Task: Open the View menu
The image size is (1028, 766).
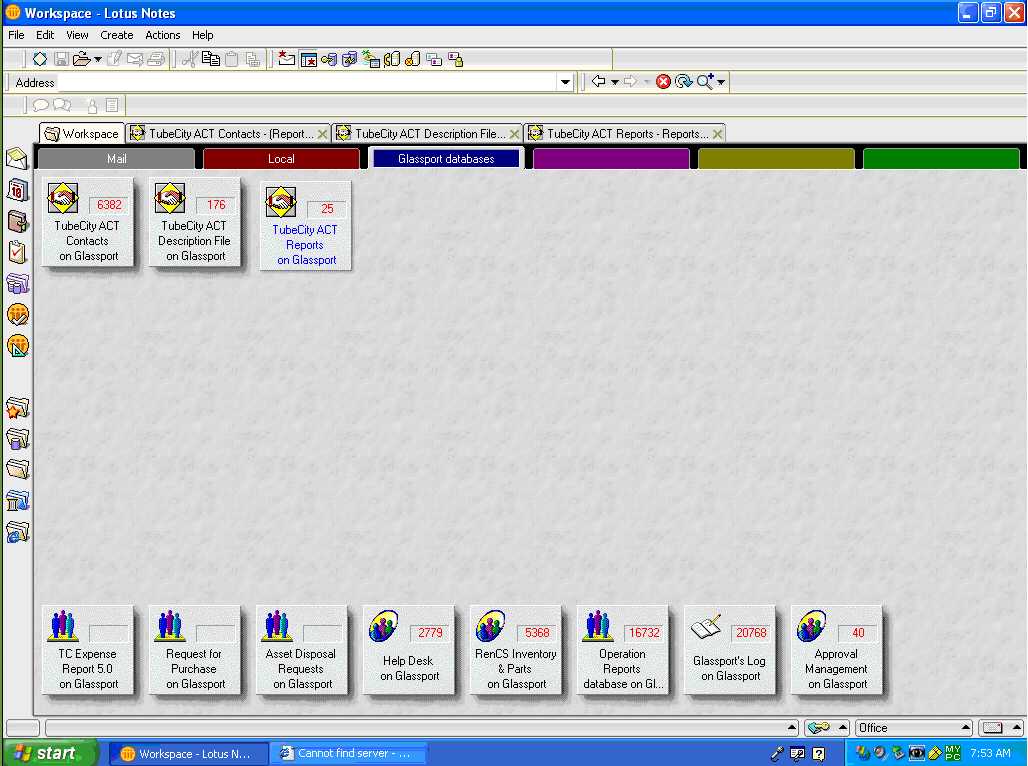Action: 77,35
